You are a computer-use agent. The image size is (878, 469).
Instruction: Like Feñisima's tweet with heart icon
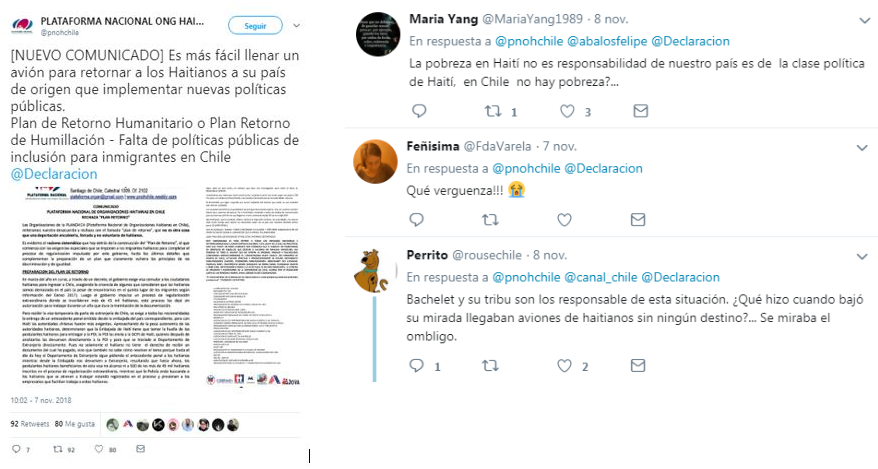point(564,219)
